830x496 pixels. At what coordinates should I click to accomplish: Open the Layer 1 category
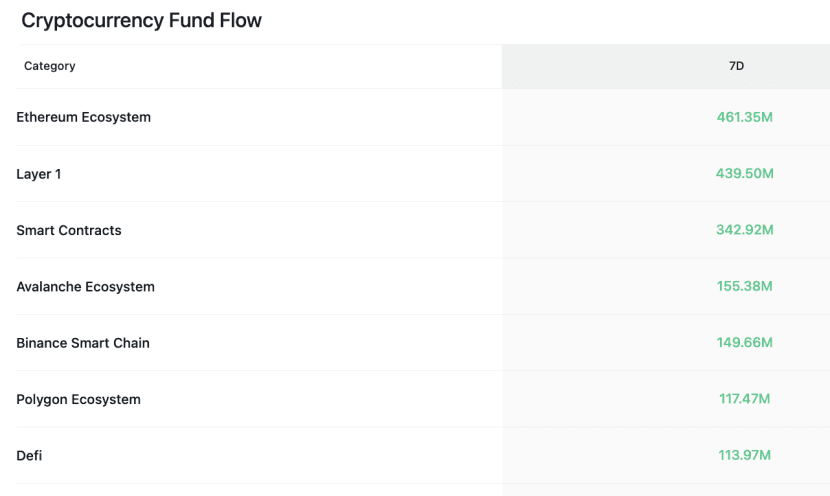coord(38,174)
